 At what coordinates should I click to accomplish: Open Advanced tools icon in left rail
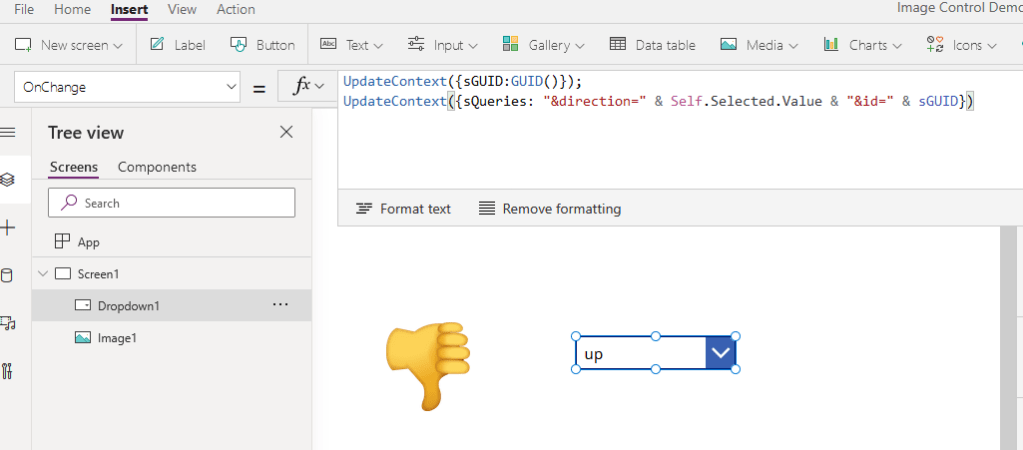[x=8, y=371]
